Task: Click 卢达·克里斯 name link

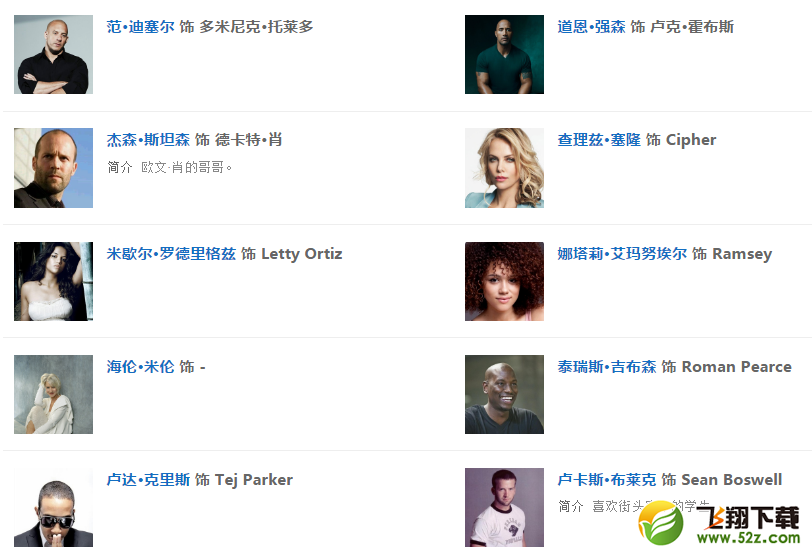Action: click(x=148, y=479)
